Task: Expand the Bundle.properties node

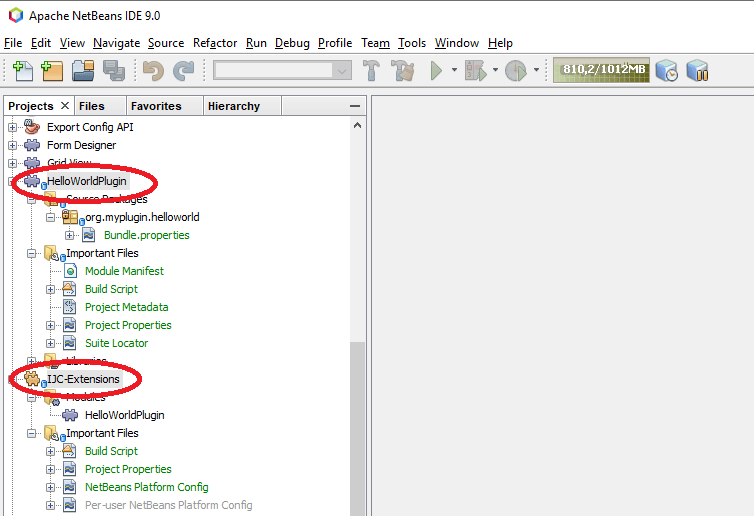Action: click(70, 235)
